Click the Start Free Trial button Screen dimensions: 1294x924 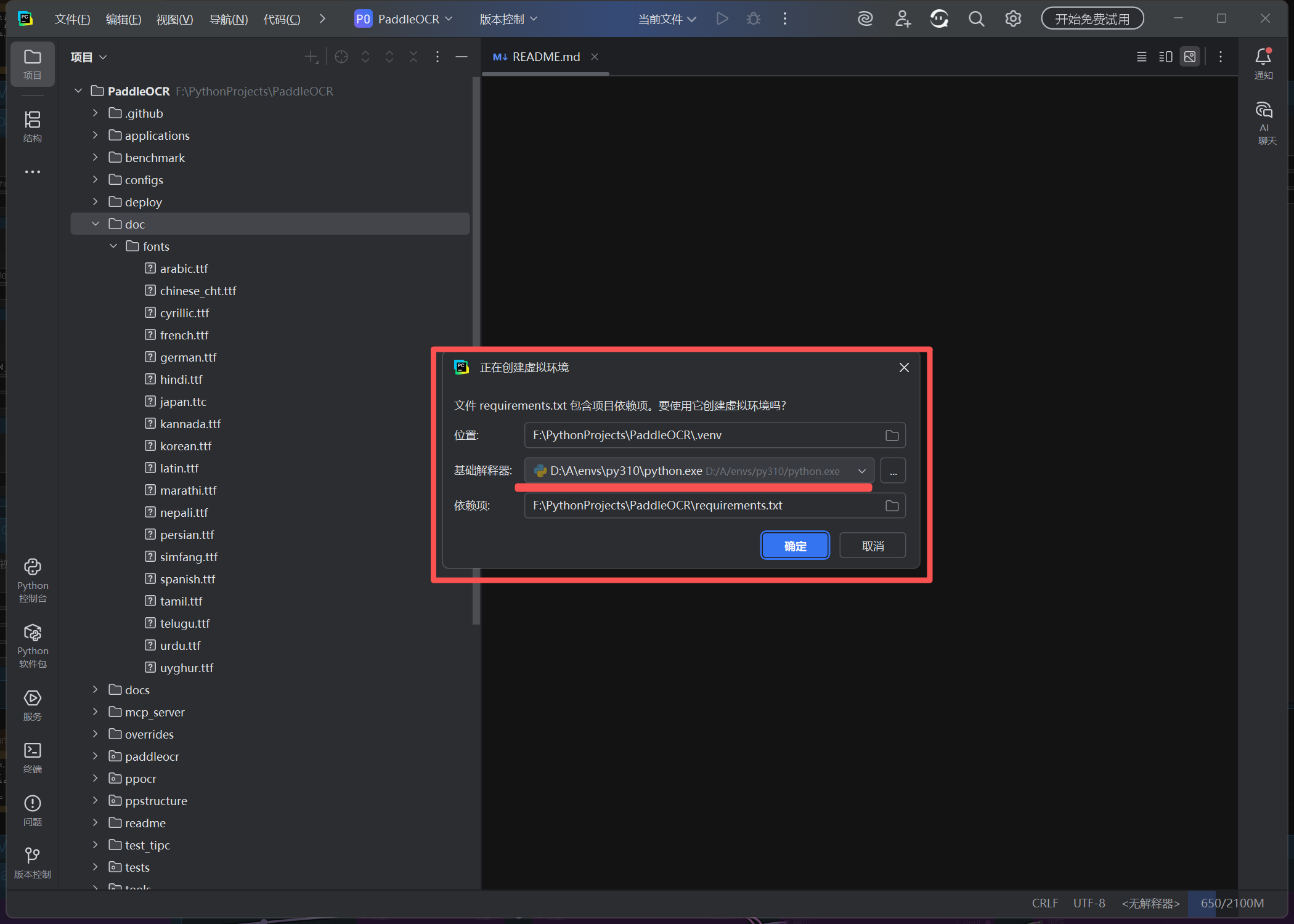1092,19
